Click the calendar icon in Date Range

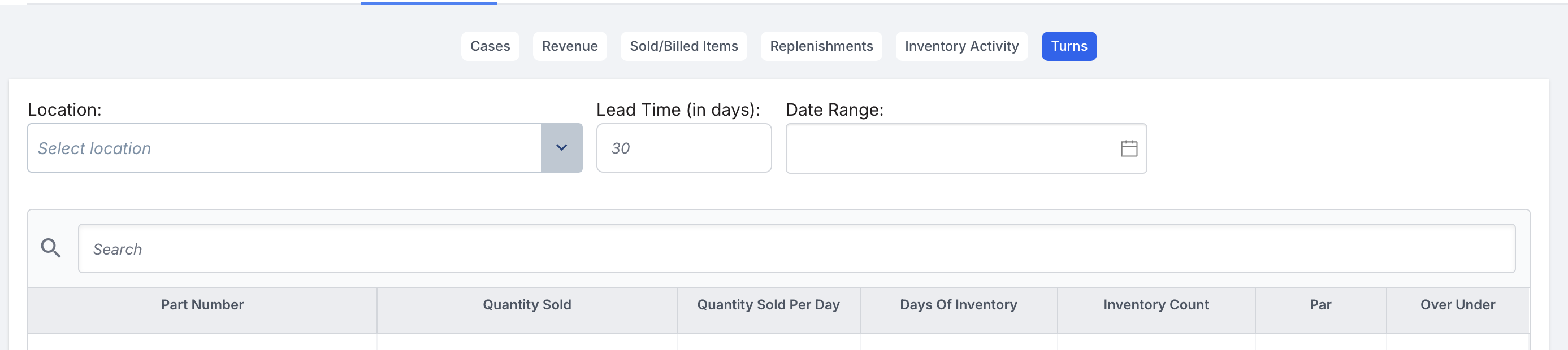(x=1129, y=148)
